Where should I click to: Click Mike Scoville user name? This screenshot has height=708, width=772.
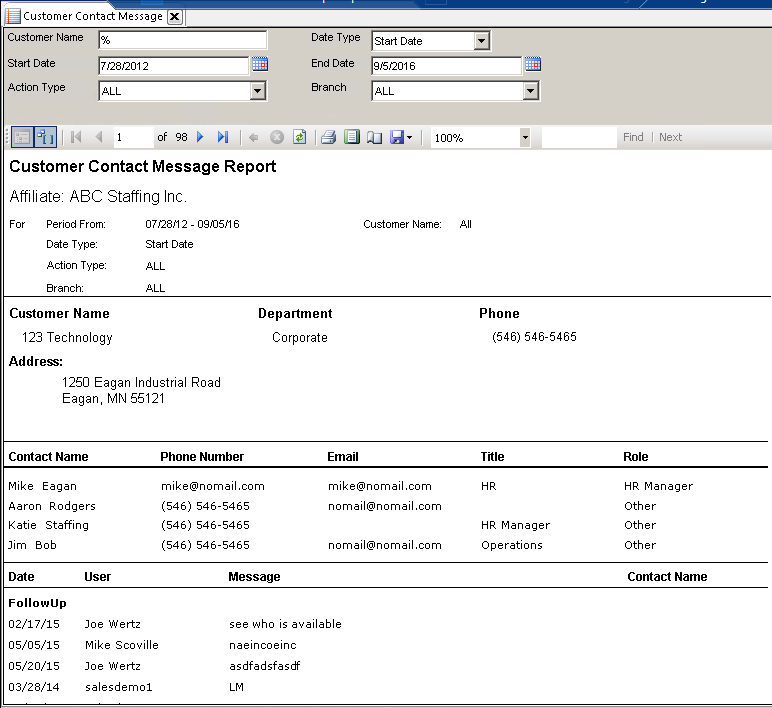122,645
